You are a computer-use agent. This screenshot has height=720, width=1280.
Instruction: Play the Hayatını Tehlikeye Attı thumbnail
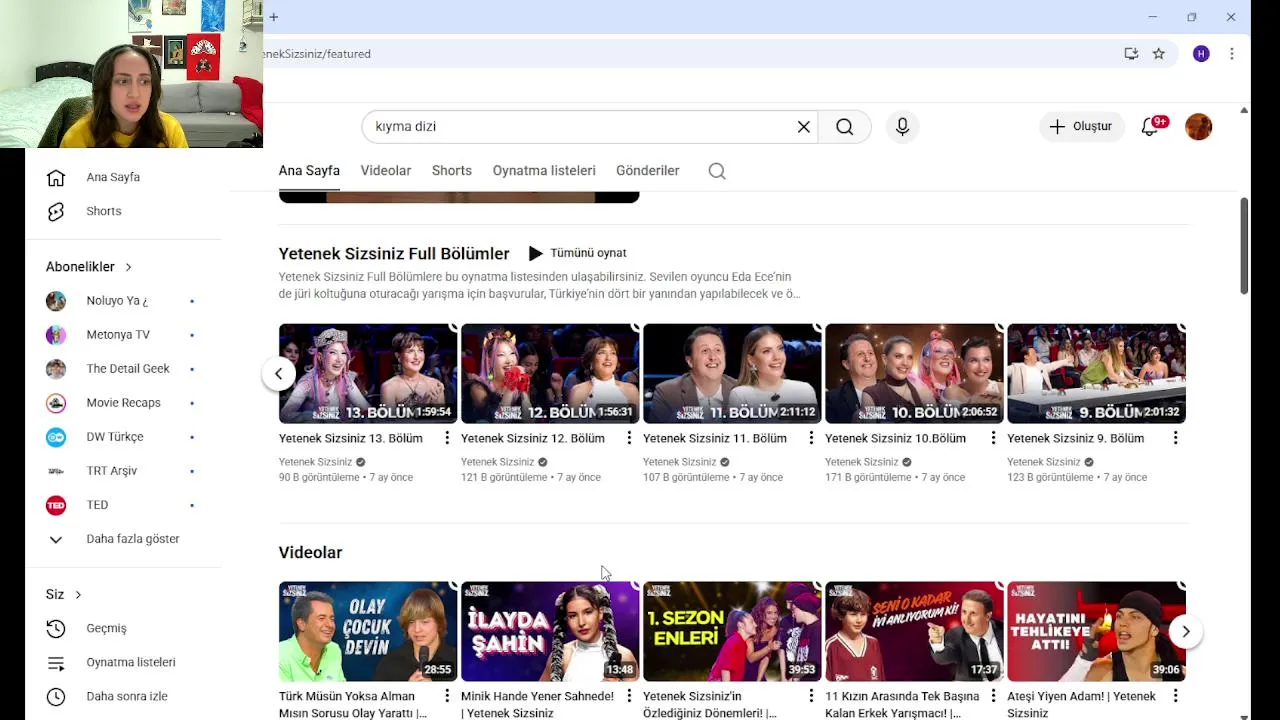[1096, 632]
